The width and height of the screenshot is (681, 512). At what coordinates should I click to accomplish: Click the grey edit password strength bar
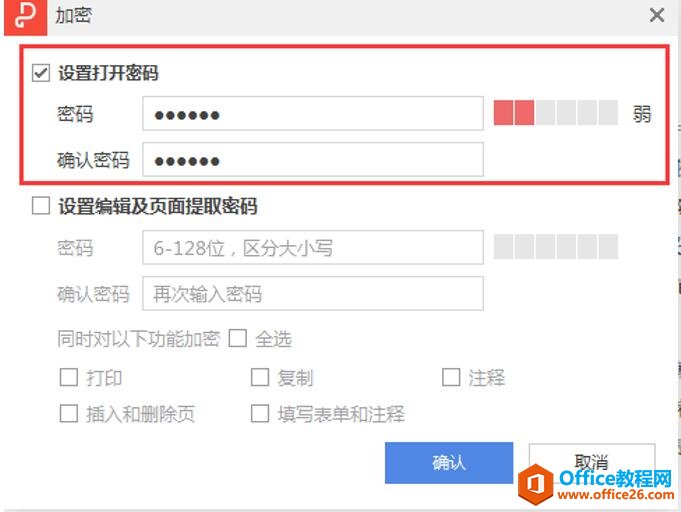click(x=556, y=246)
